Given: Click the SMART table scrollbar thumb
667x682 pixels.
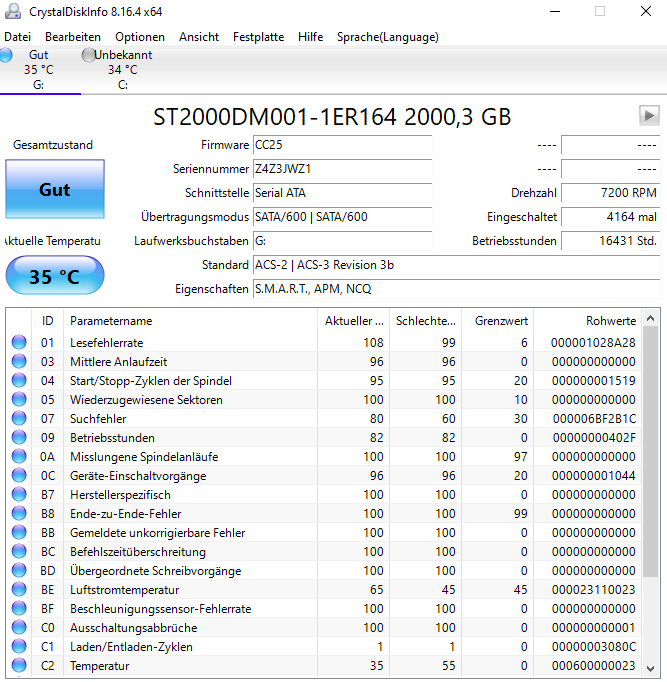Looking at the screenshot, I should [650, 451].
